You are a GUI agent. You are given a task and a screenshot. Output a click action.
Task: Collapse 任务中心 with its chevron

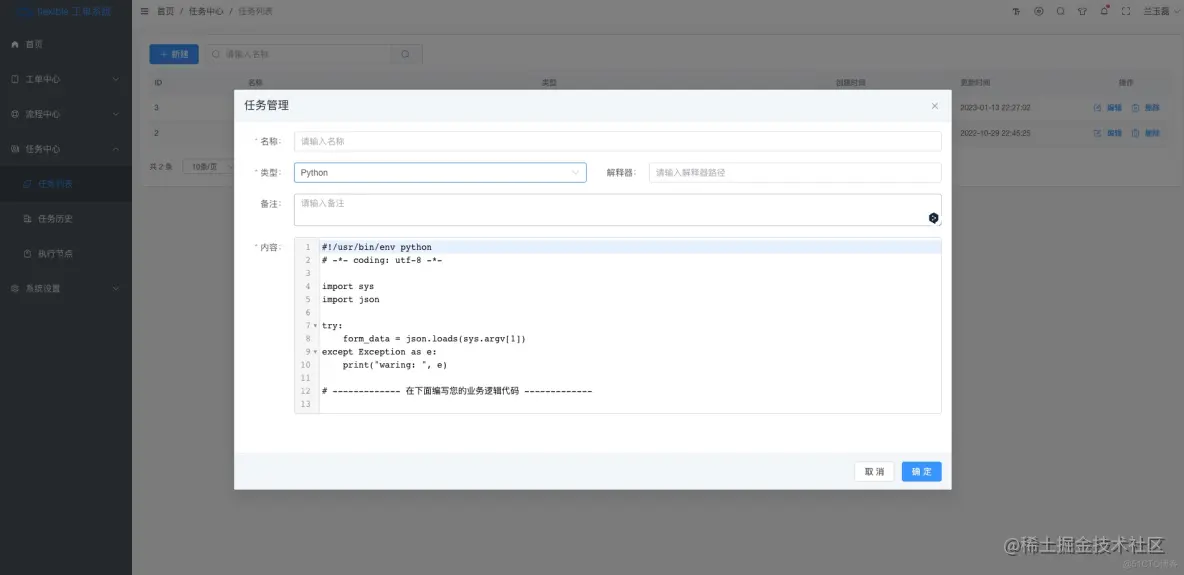click(116, 149)
